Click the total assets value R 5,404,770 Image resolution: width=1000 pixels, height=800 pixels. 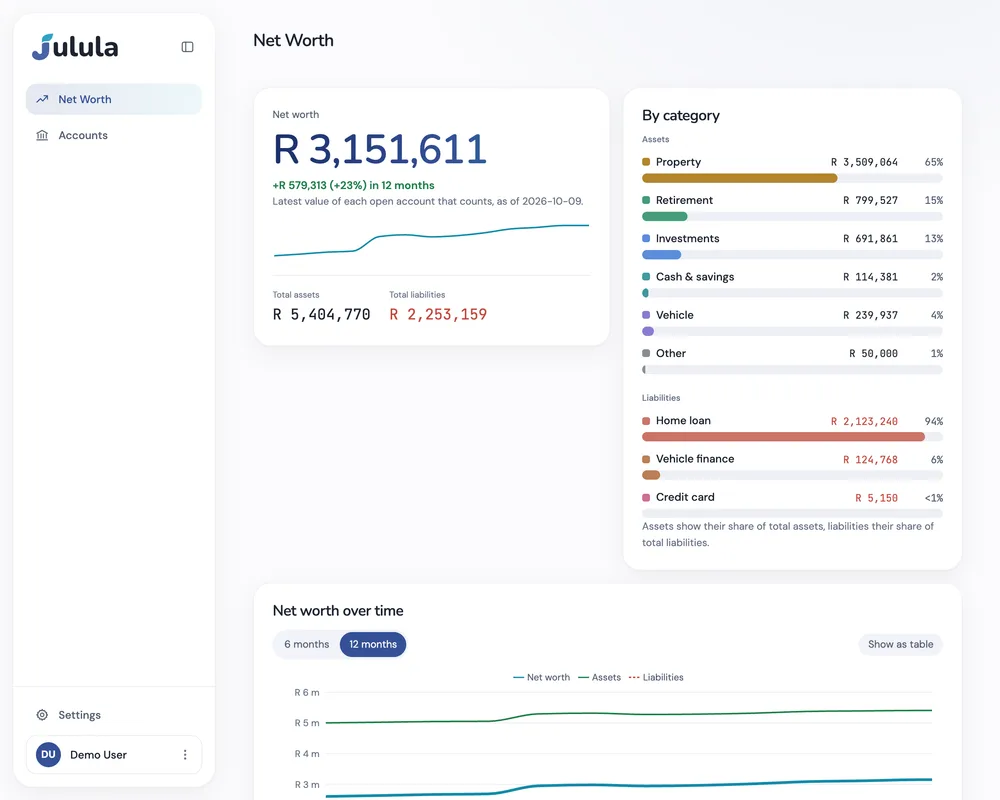tap(321, 315)
